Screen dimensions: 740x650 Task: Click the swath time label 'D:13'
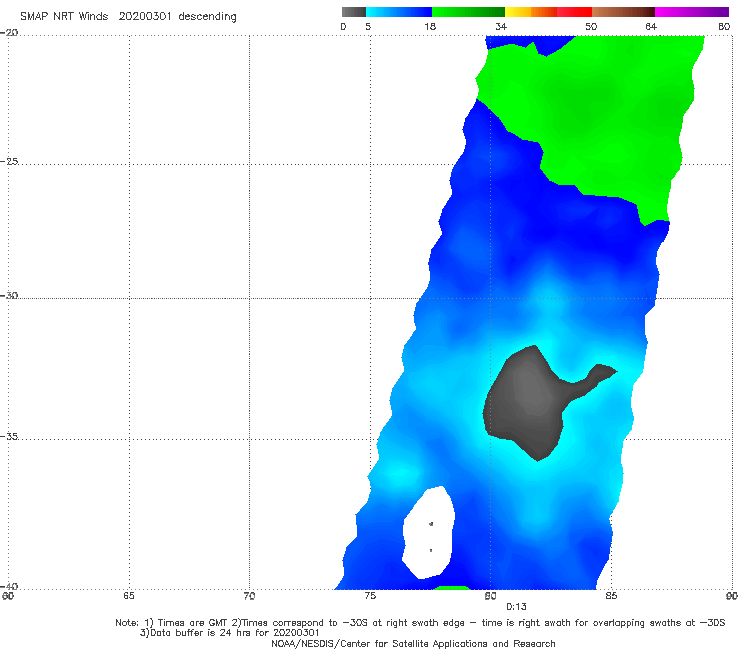516,607
